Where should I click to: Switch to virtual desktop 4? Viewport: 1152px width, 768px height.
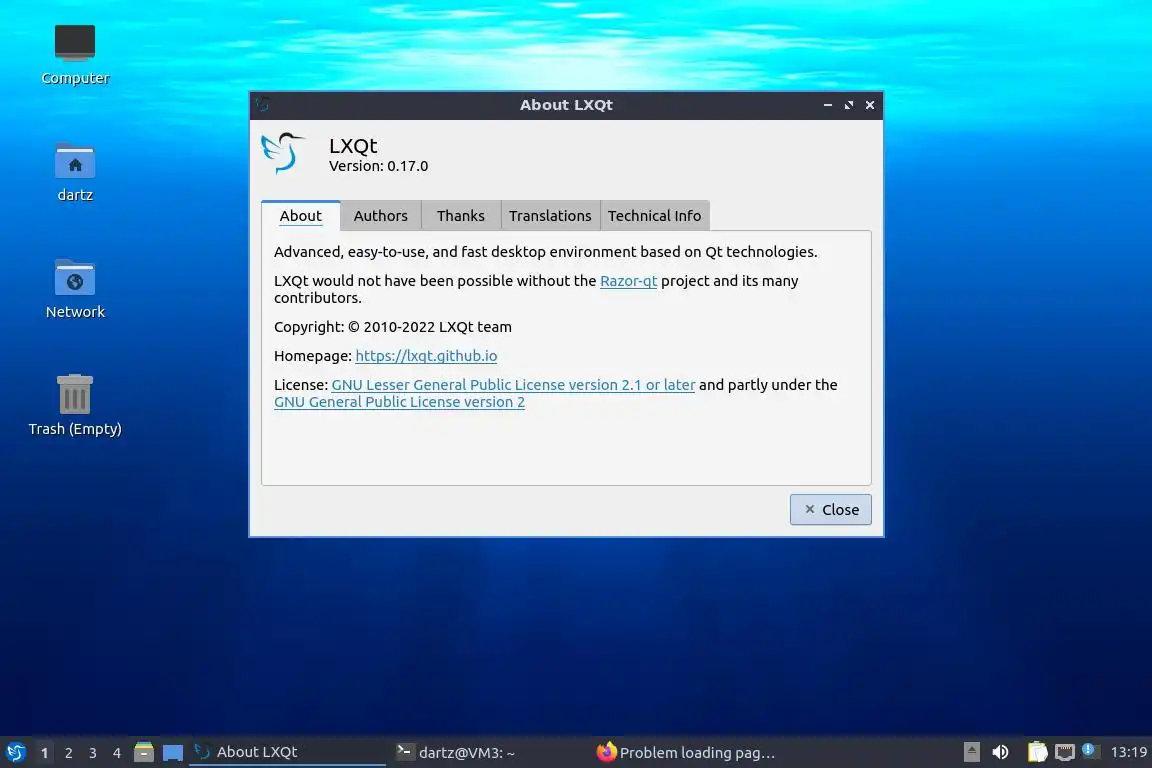[x=117, y=753]
